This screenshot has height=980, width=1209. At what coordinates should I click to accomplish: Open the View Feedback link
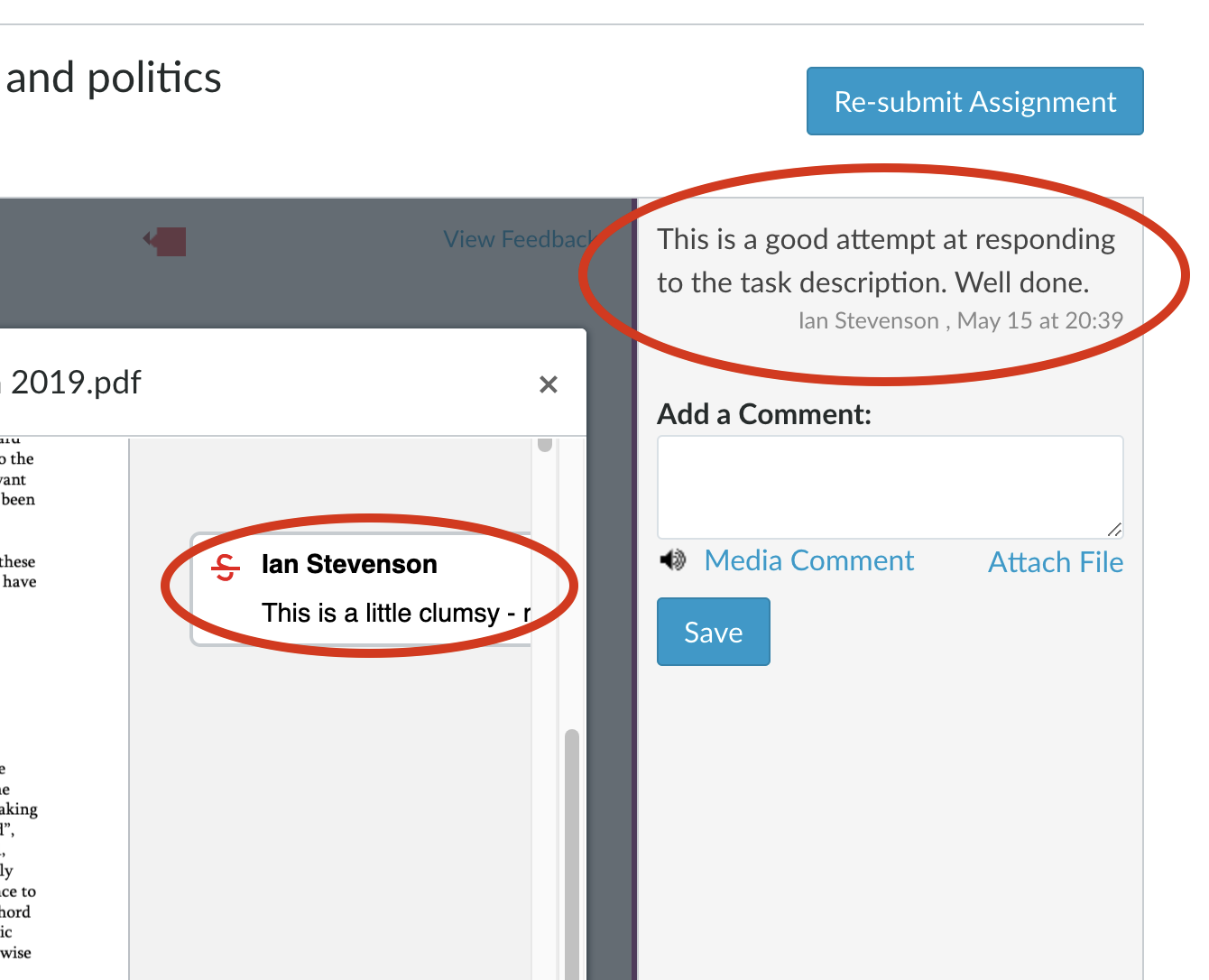pyautogui.click(x=518, y=239)
